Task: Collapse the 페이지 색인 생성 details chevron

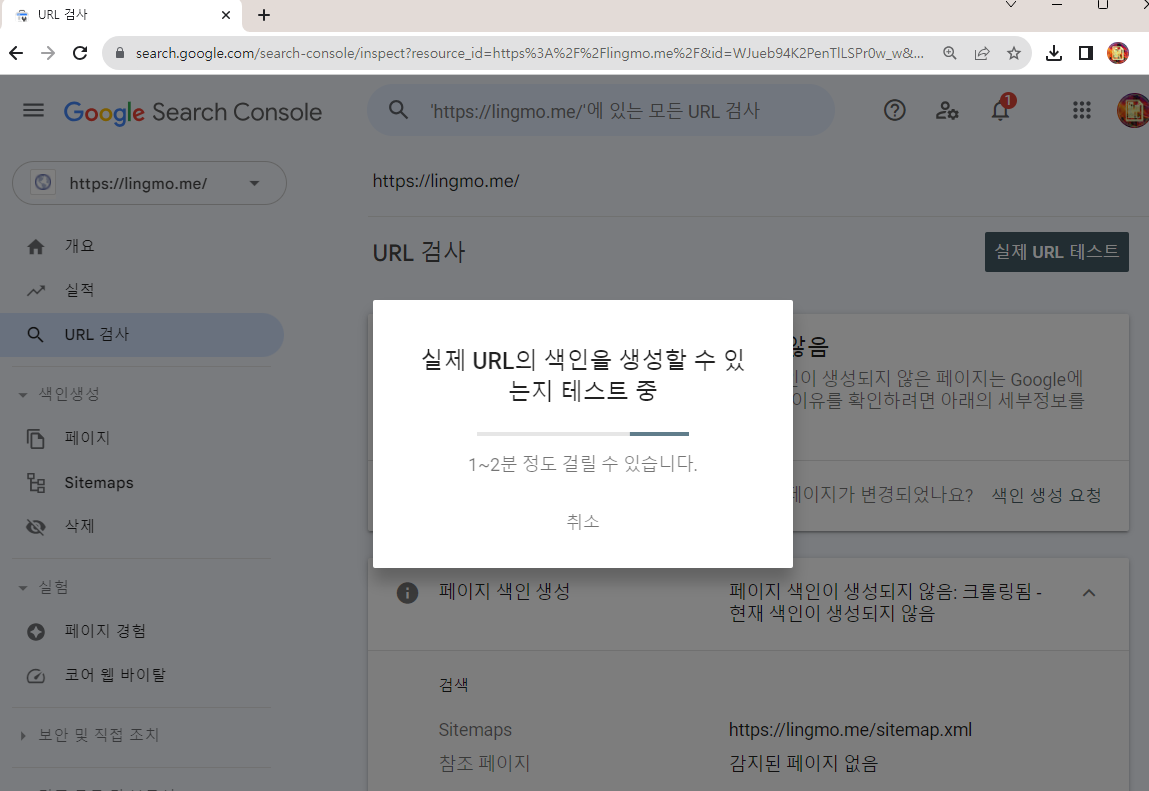Action: (1089, 593)
